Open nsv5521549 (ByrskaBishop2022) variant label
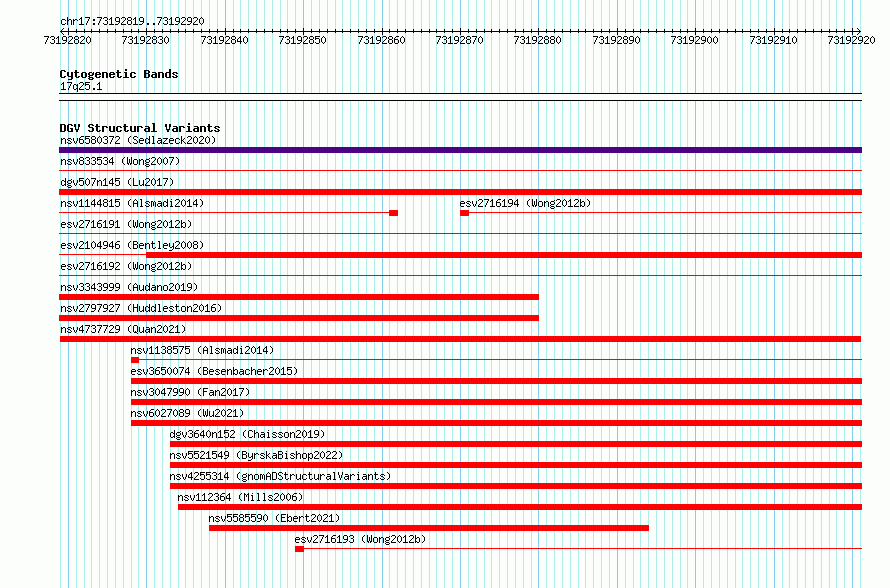The image size is (890, 588). coord(256,455)
